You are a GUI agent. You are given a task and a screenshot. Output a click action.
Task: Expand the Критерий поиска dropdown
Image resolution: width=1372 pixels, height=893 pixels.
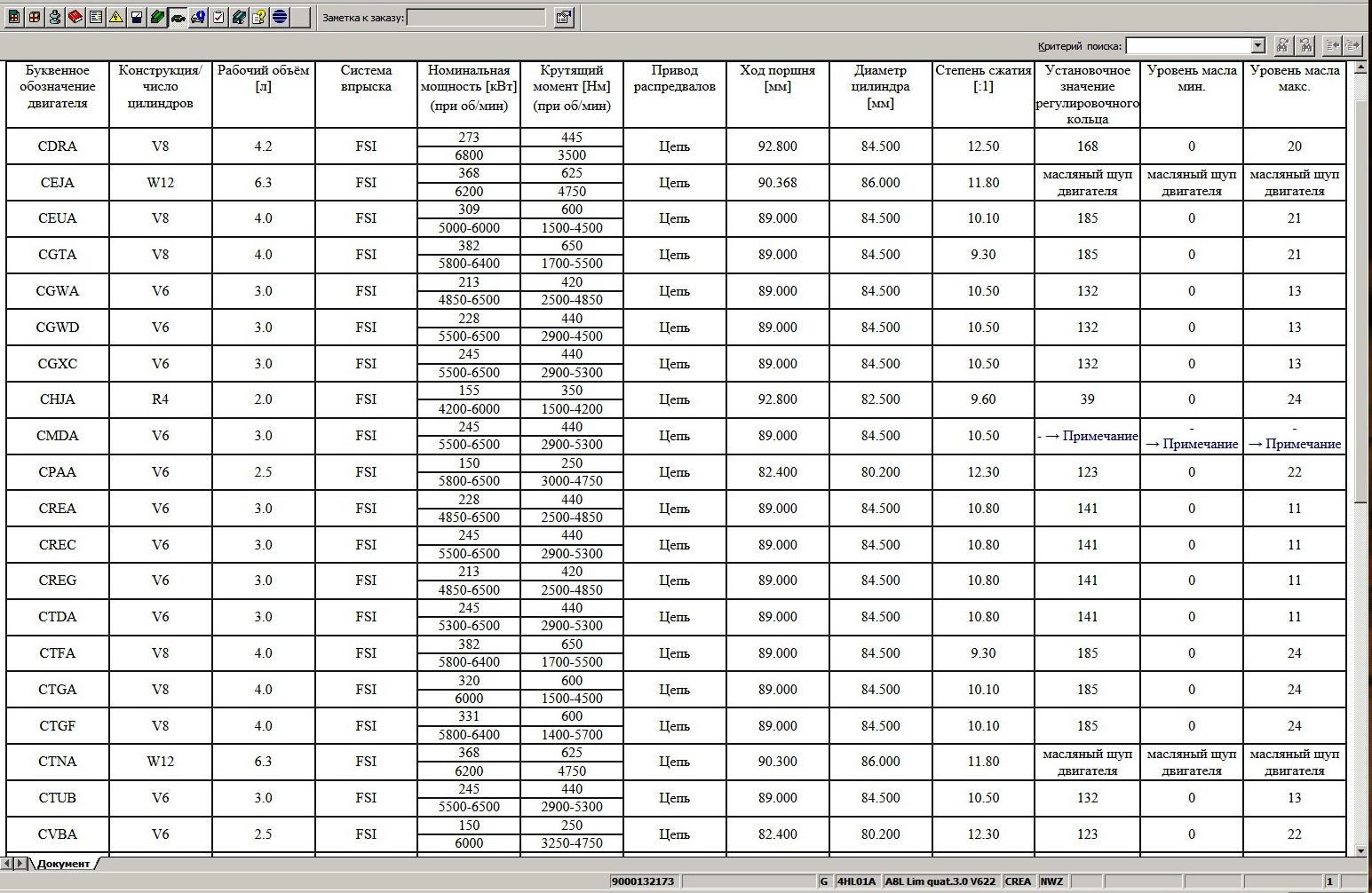[1257, 45]
